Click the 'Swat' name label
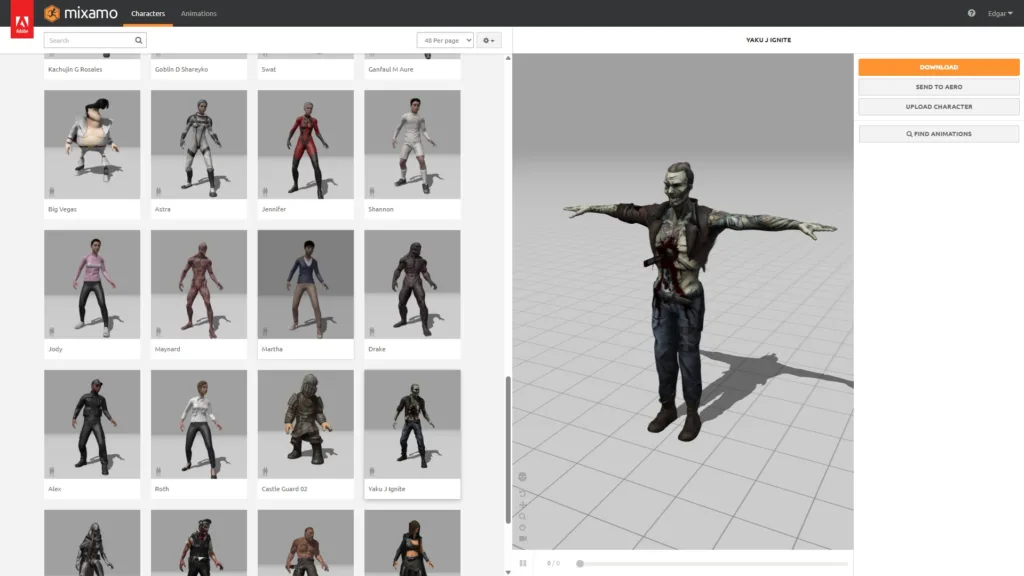1024x576 pixels. [x=268, y=69]
